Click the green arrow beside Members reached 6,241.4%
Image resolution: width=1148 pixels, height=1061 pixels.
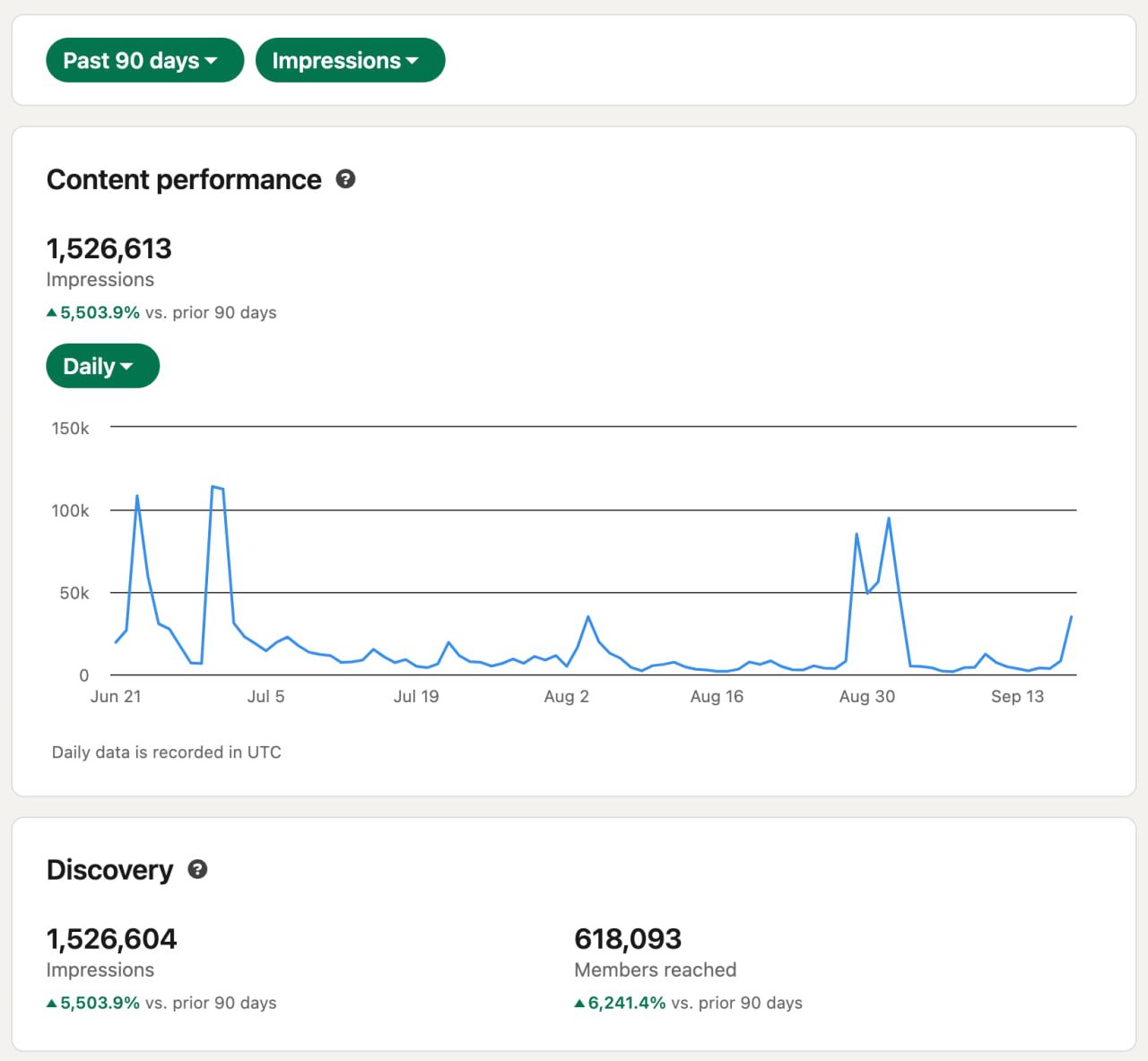[579, 1004]
